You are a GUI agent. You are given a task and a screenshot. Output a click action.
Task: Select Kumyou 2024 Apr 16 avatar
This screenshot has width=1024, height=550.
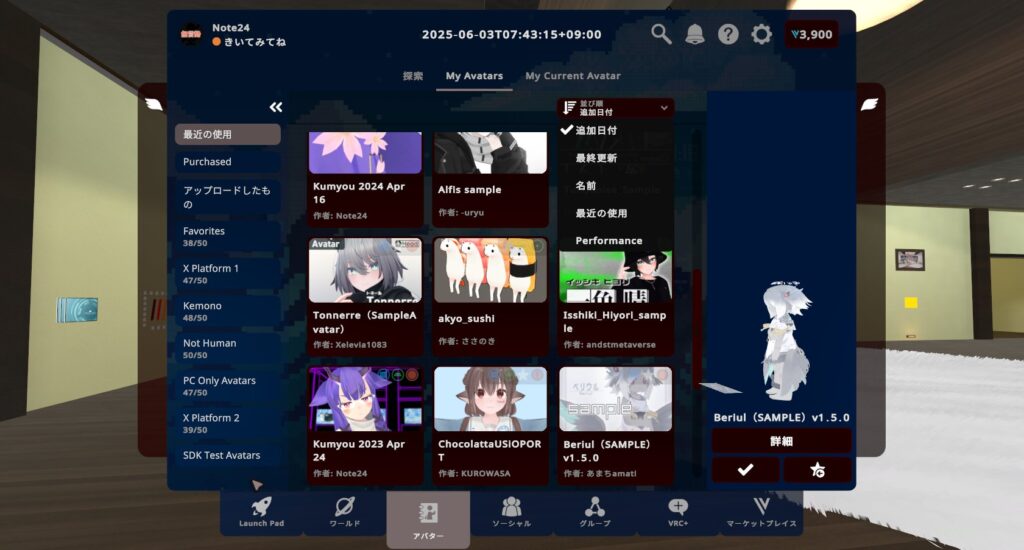(x=365, y=178)
